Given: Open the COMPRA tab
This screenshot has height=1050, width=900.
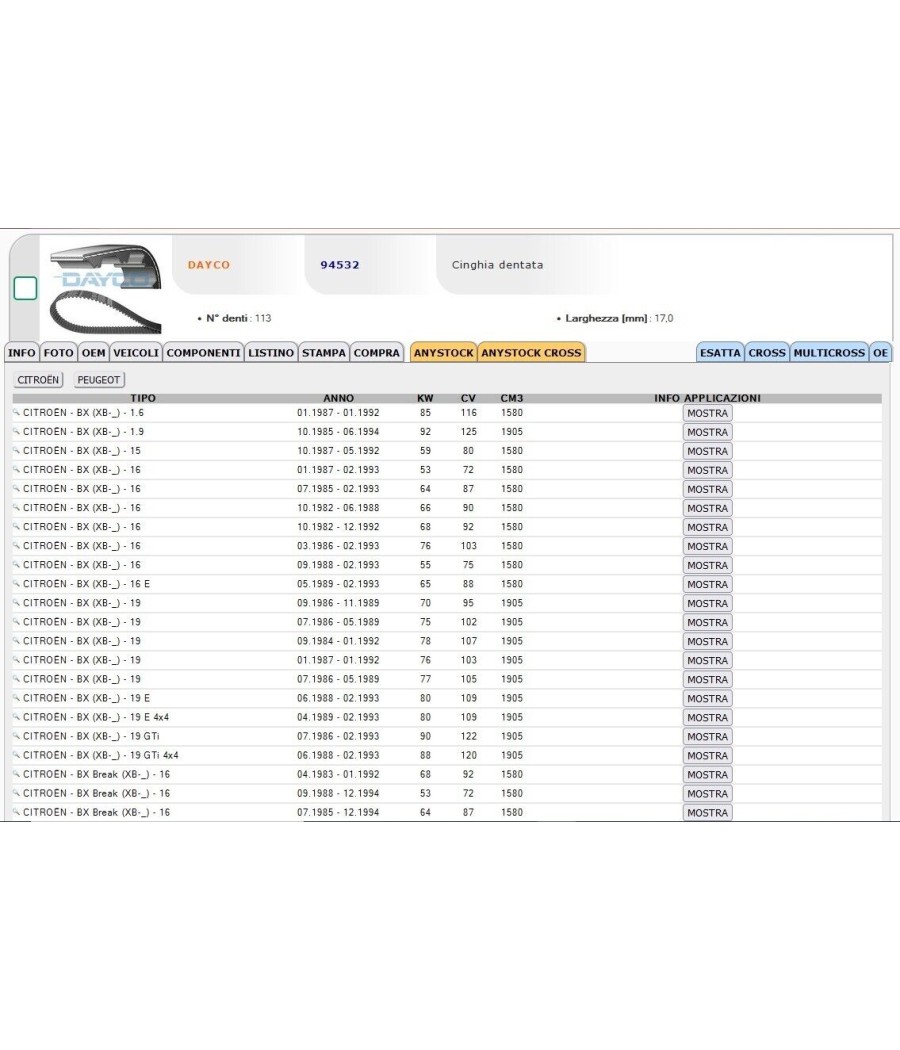Looking at the screenshot, I should click(x=376, y=353).
